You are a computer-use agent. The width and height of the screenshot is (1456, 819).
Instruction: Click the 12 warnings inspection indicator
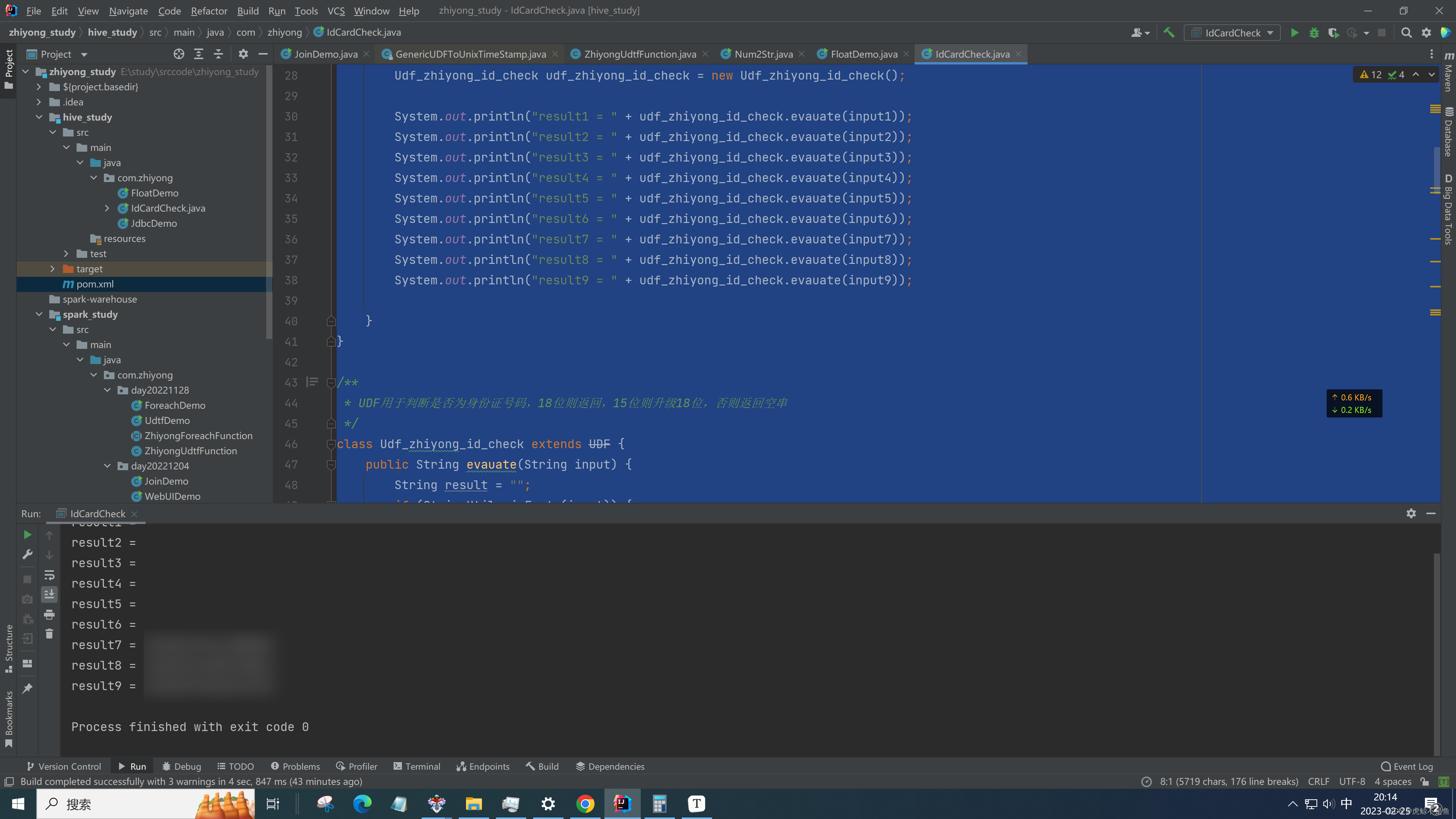pyautogui.click(x=1371, y=75)
